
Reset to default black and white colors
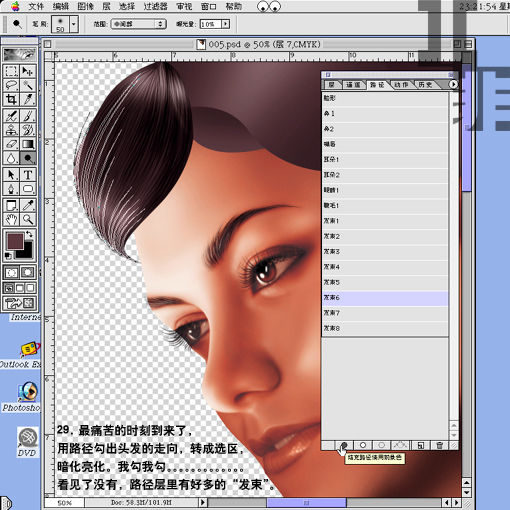coord(8,256)
